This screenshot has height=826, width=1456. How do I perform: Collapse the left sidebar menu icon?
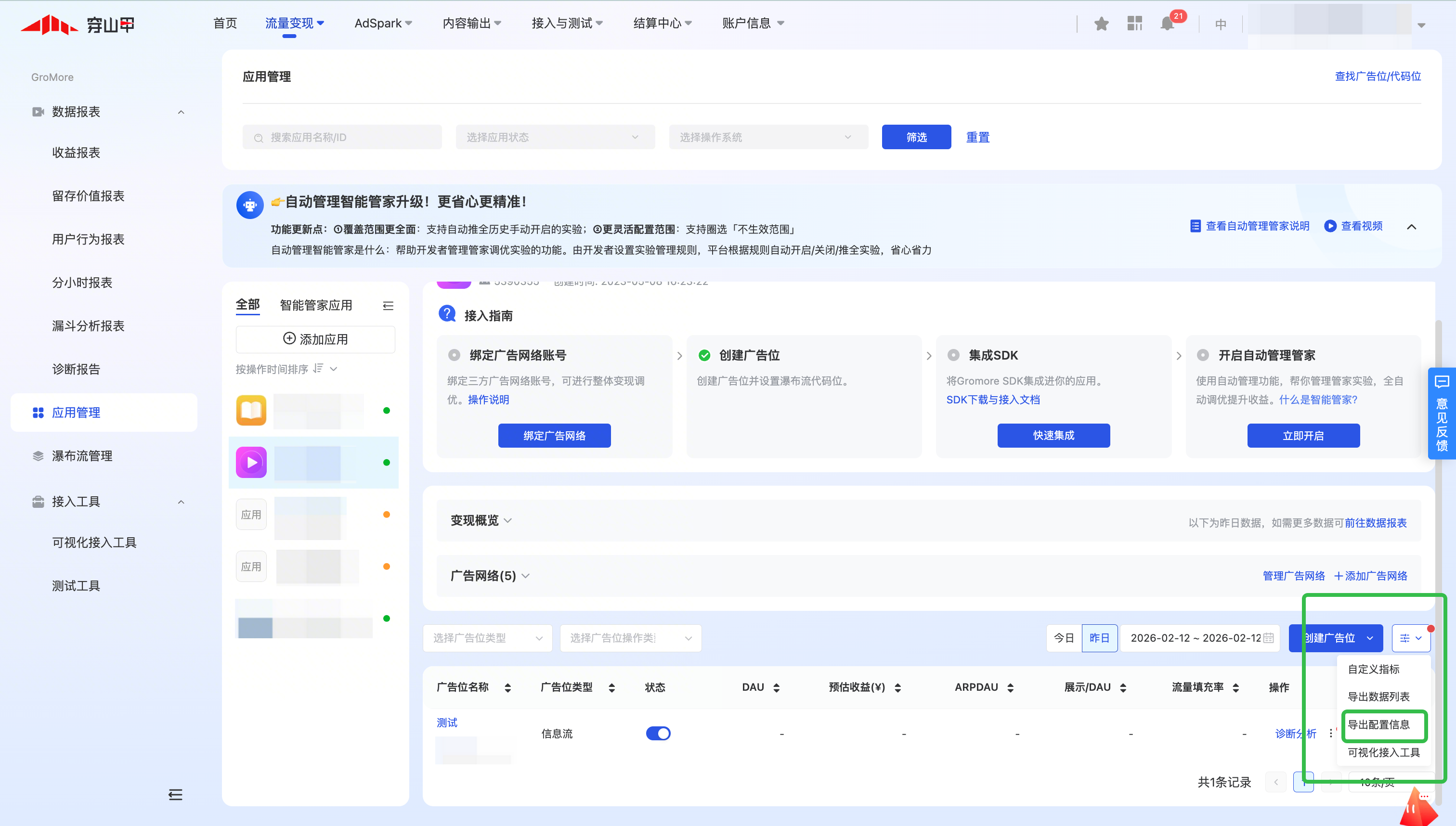(x=175, y=794)
